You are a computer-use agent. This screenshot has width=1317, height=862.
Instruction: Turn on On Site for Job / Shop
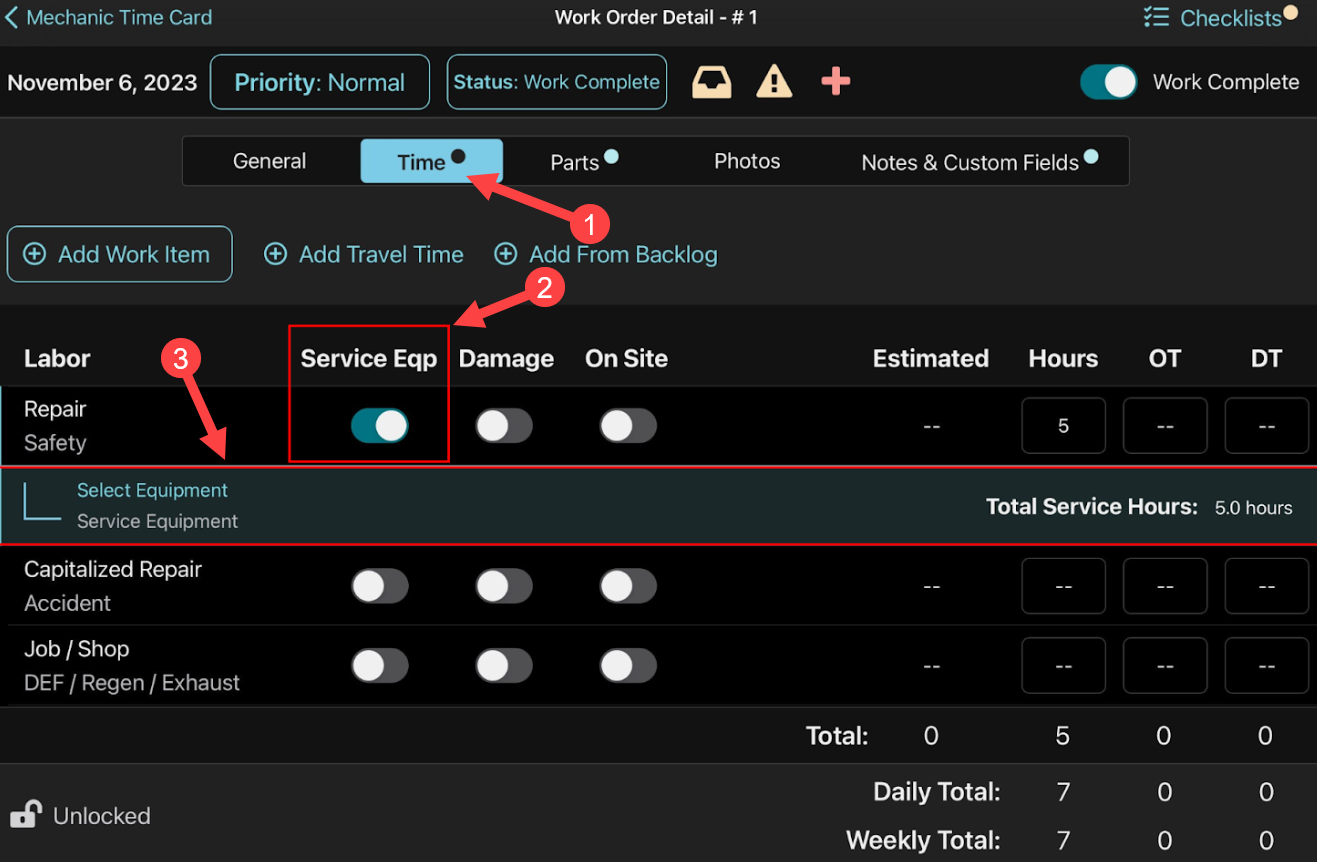point(628,666)
